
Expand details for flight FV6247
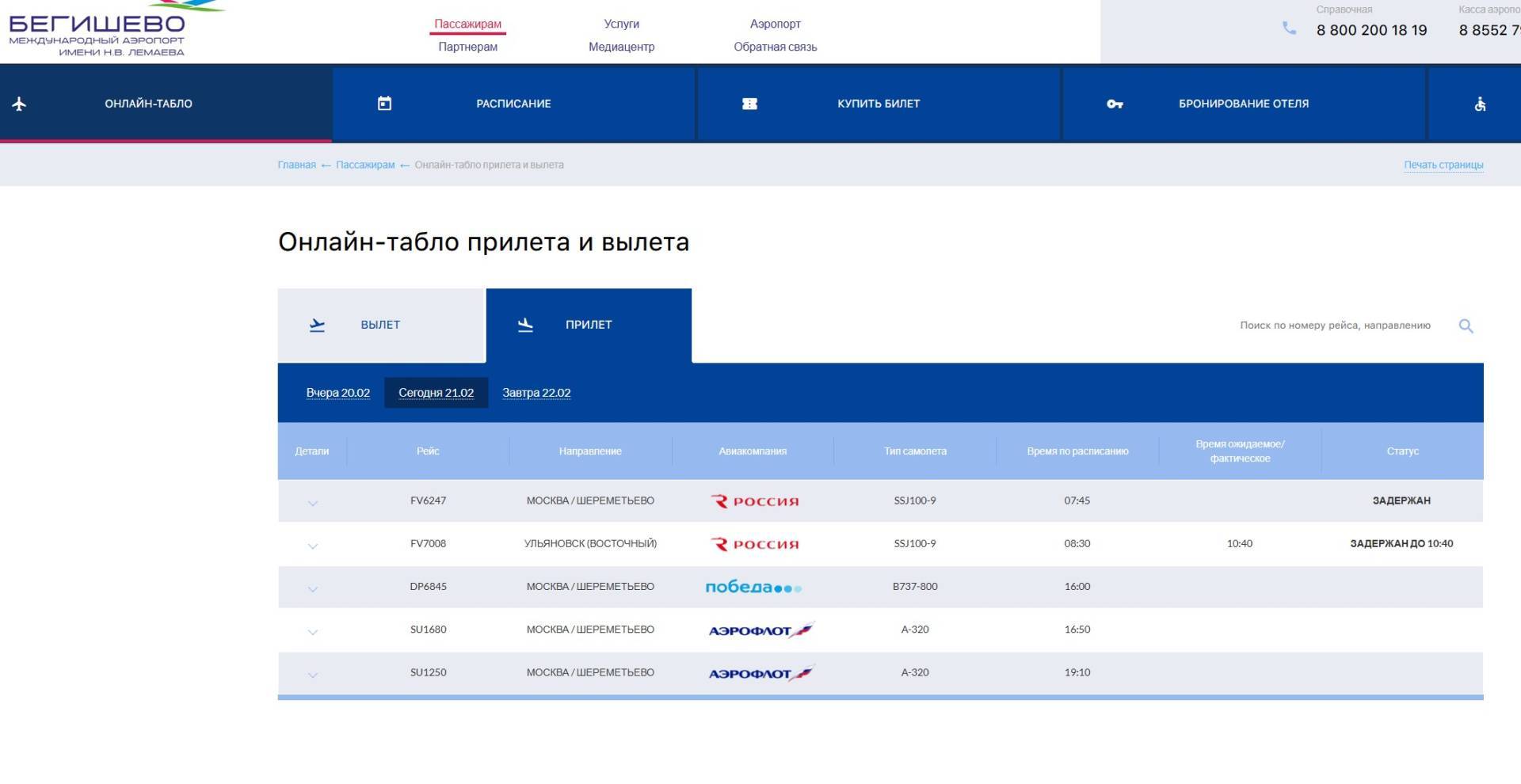pos(313,503)
